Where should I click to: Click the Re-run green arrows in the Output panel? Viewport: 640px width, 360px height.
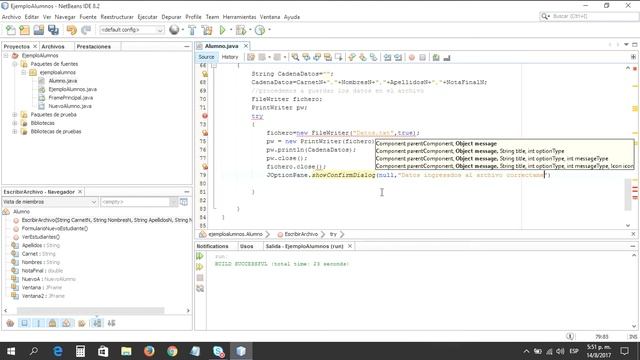[x=200, y=256]
